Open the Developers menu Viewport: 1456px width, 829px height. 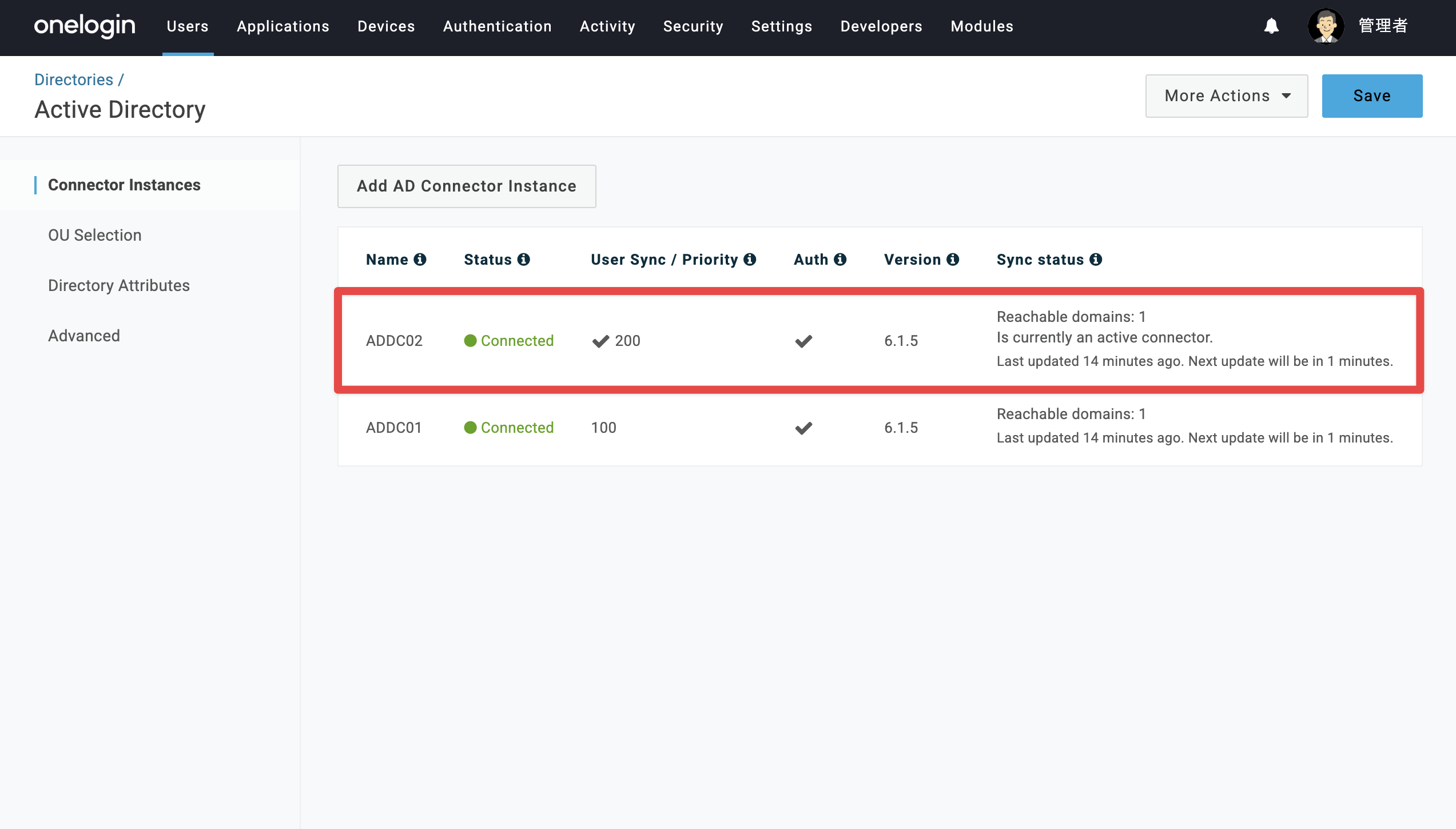tap(881, 26)
